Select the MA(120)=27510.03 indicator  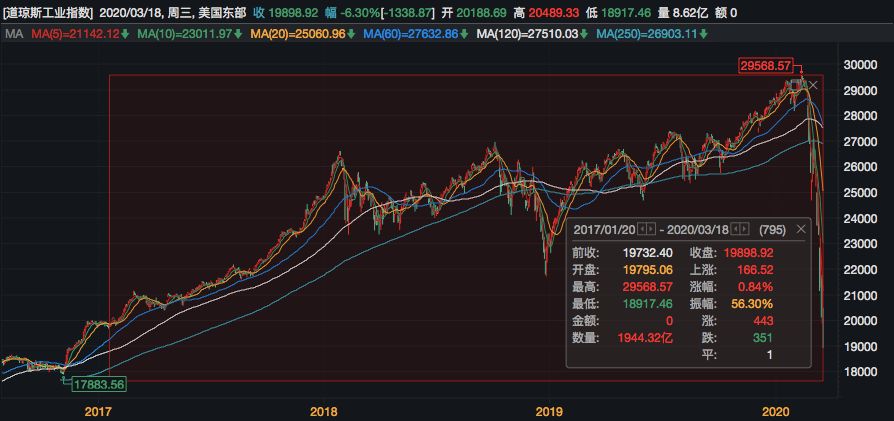tap(533, 34)
